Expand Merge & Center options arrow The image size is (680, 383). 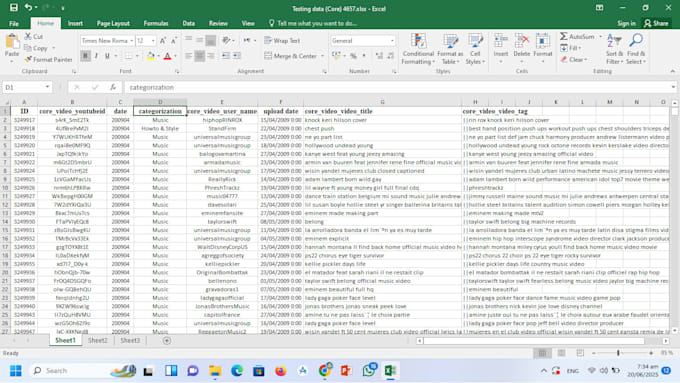[x=322, y=56]
